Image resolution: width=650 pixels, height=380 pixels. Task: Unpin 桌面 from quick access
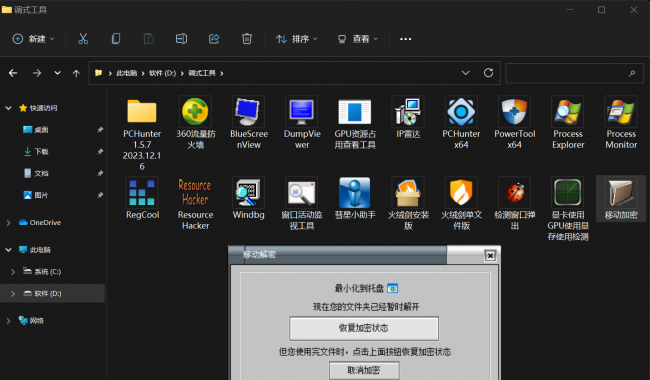(100, 130)
